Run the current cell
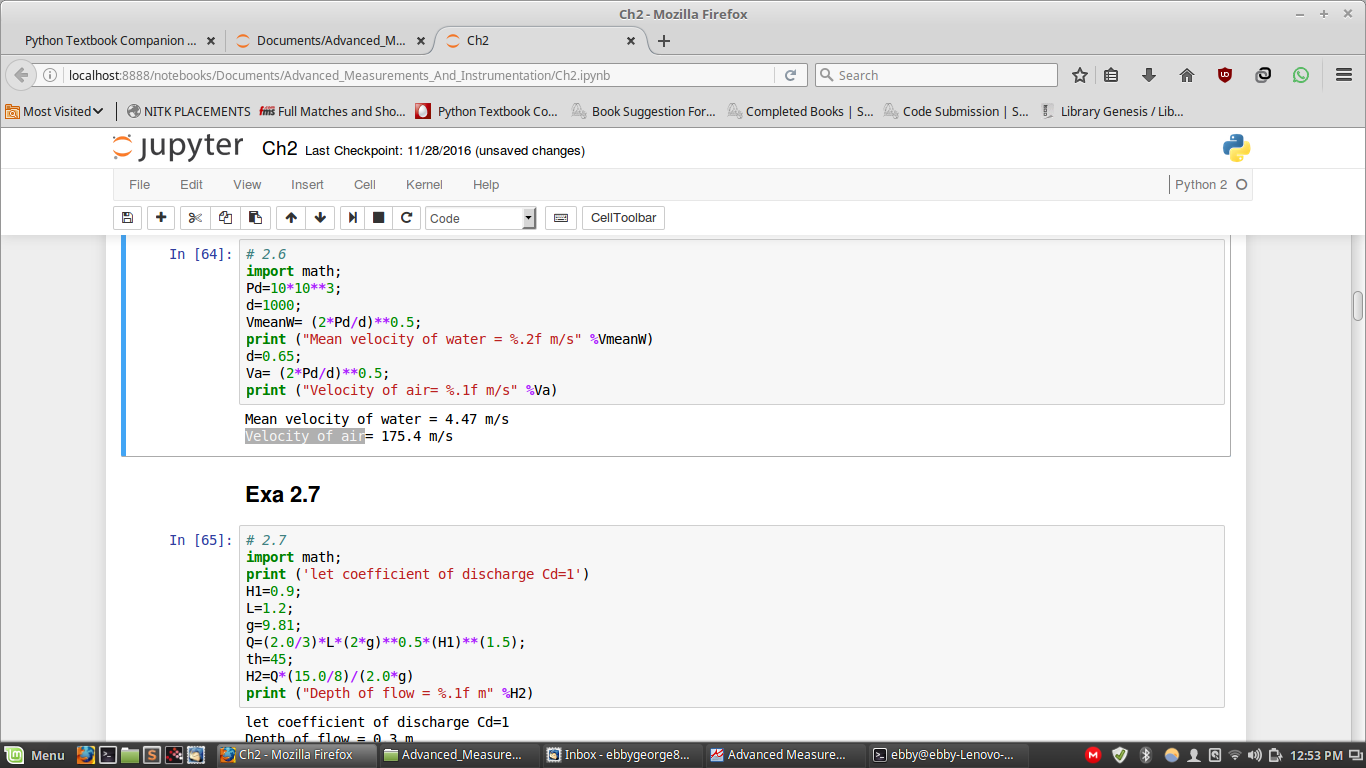 click(x=353, y=218)
